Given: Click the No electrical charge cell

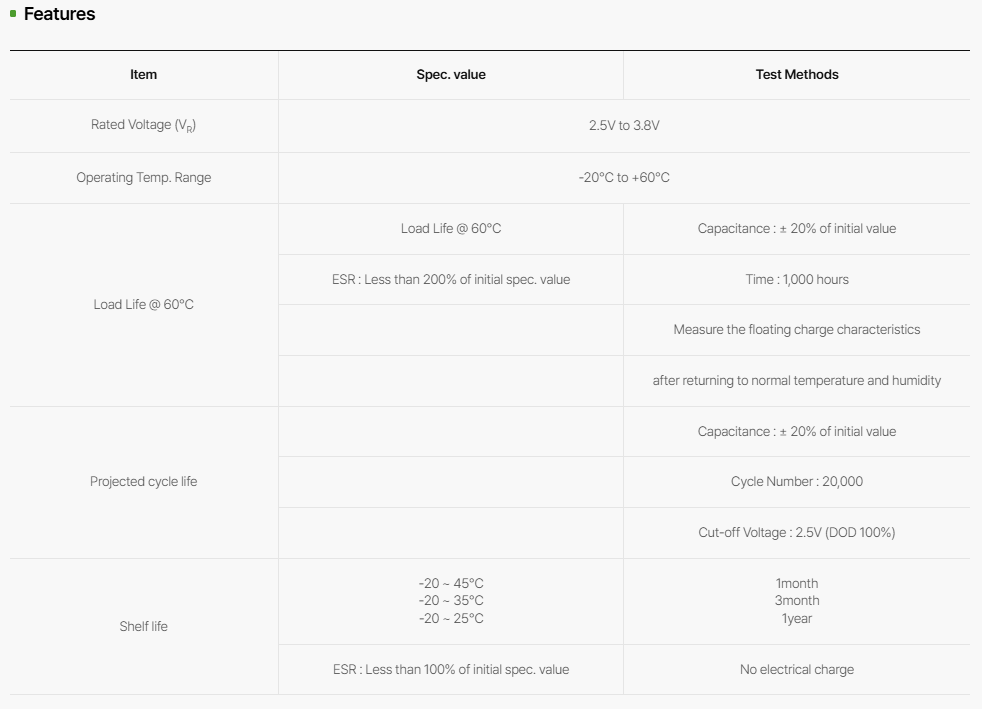Looking at the screenshot, I should tap(797, 670).
